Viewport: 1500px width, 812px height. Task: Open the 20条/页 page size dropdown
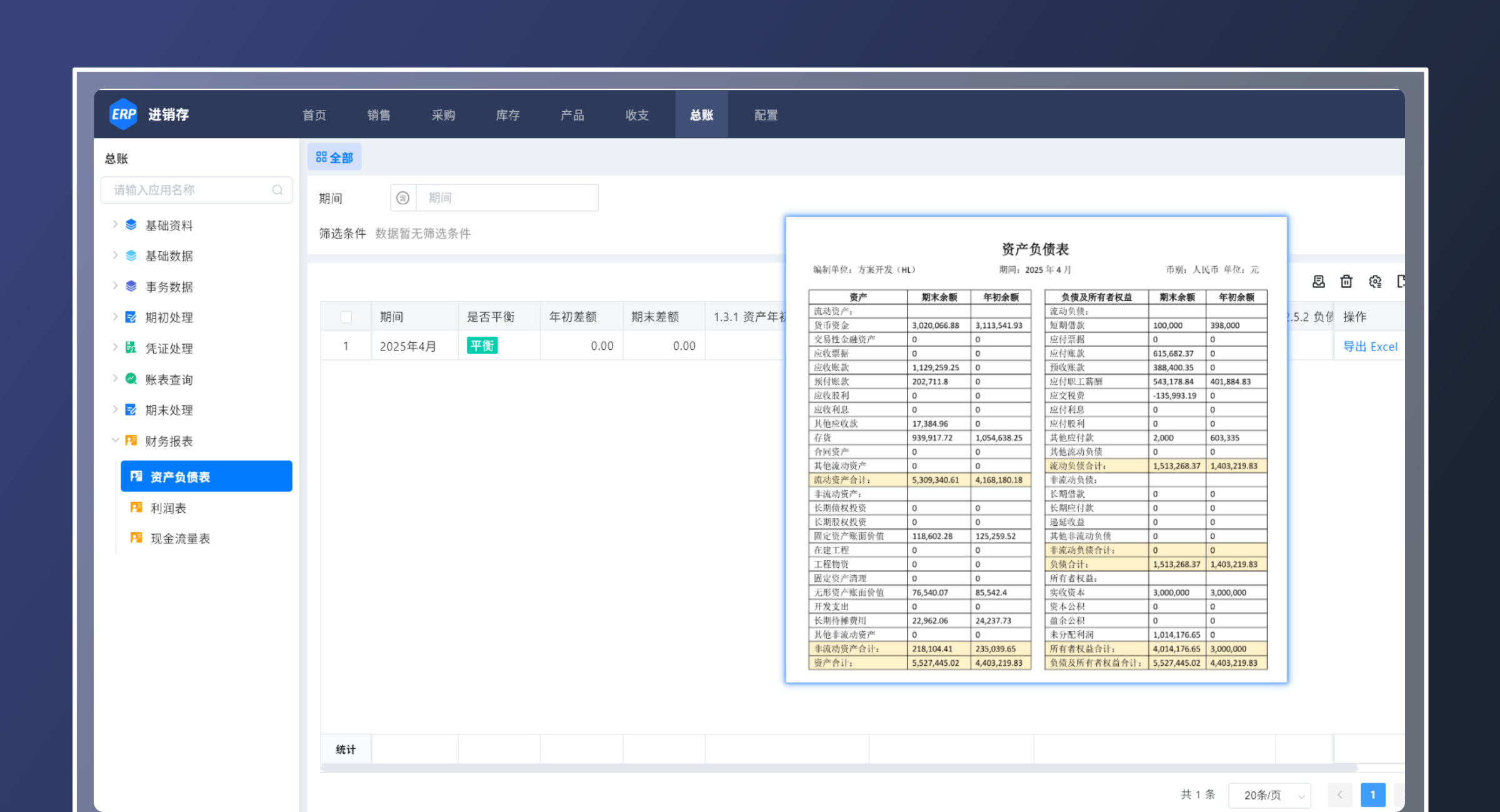(x=1269, y=795)
